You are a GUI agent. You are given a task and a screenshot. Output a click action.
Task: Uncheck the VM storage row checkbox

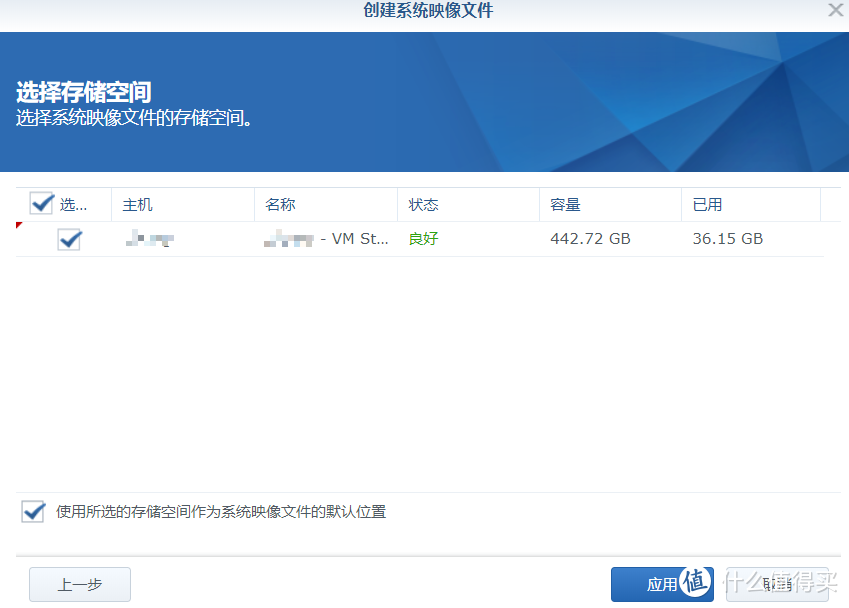69,240
